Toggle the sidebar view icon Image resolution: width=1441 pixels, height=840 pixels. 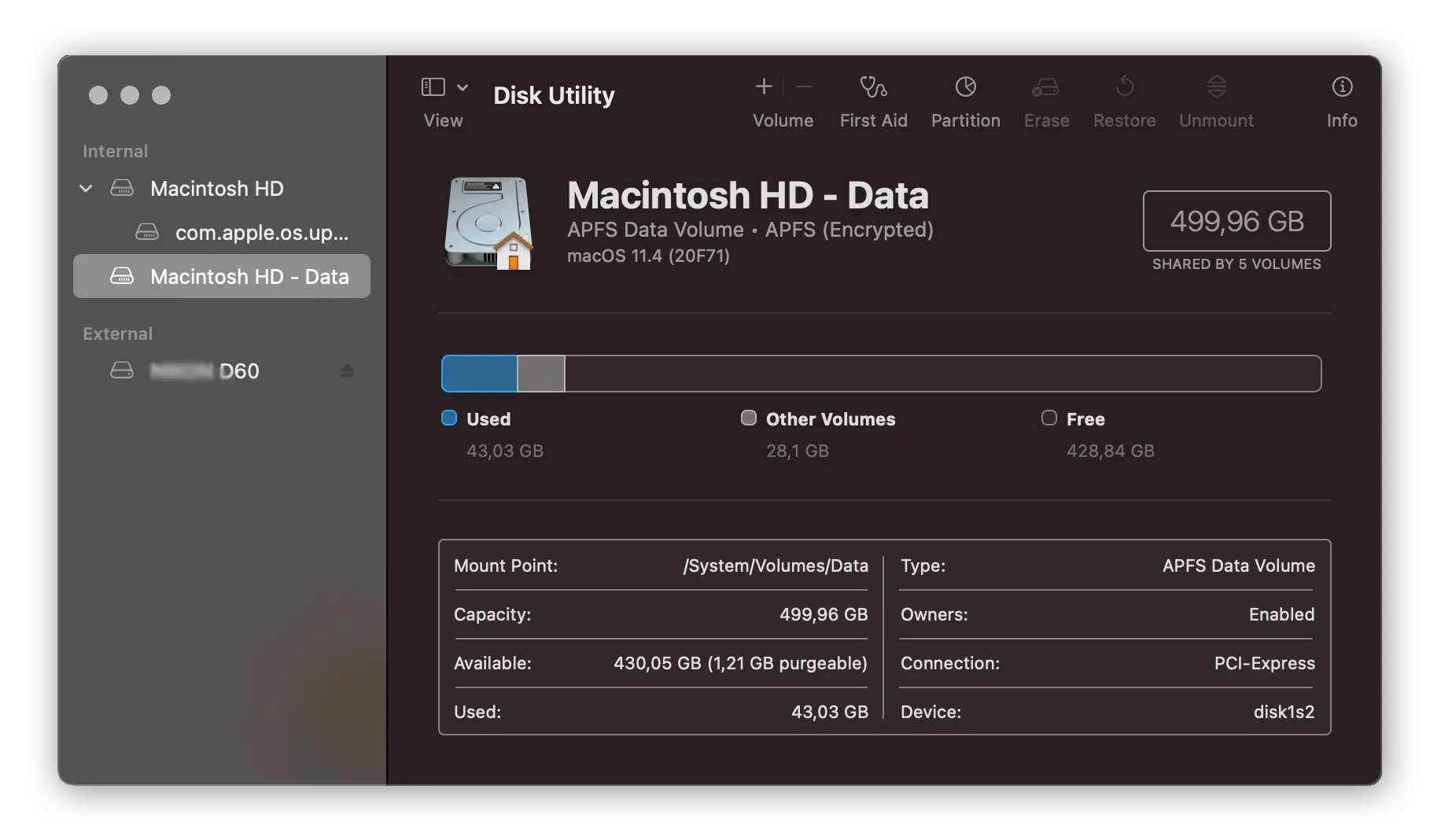433,87
